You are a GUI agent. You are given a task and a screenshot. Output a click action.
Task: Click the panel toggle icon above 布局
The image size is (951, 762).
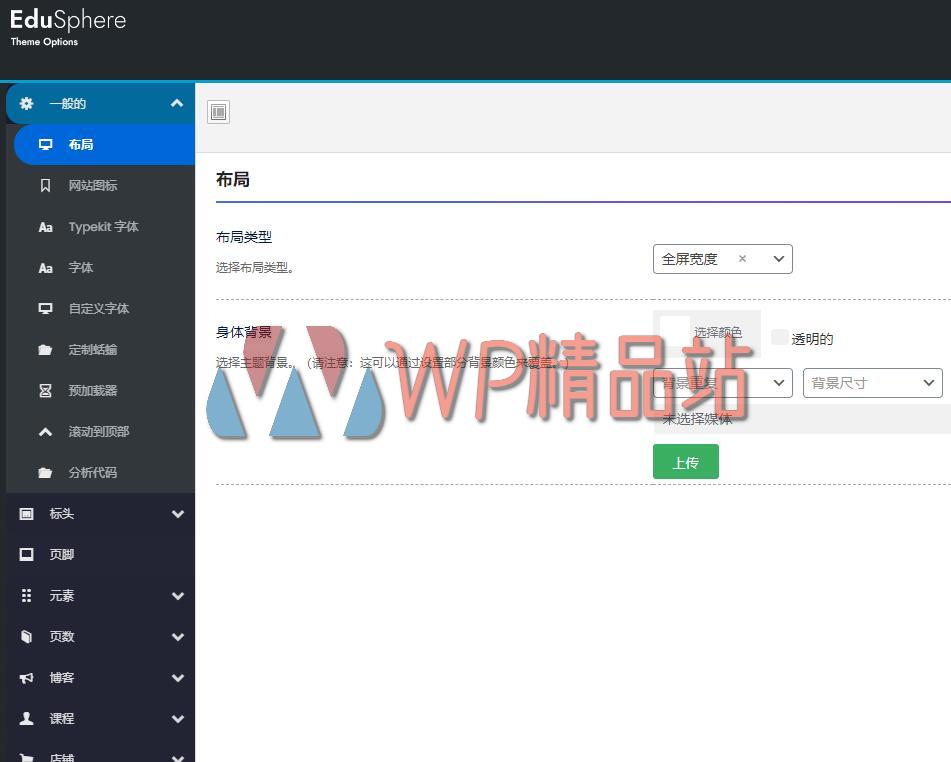[218, 112]
